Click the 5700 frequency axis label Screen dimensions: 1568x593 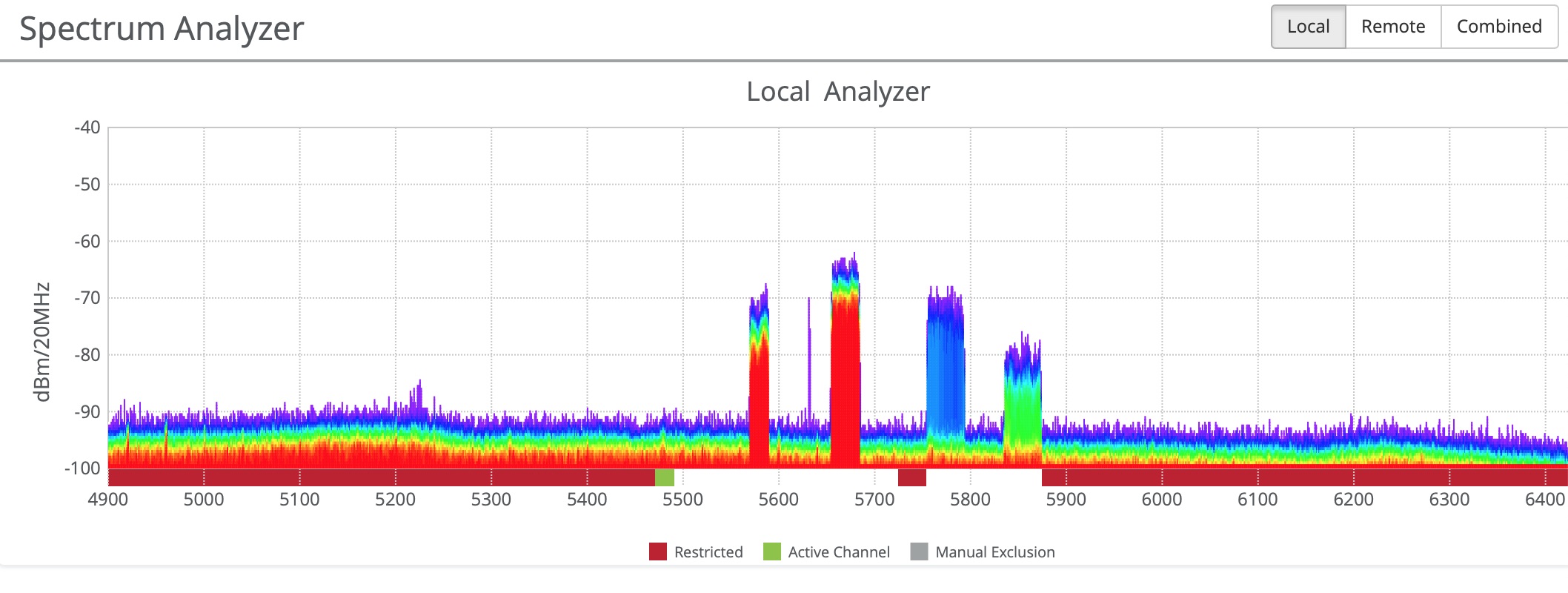[874, 500]
